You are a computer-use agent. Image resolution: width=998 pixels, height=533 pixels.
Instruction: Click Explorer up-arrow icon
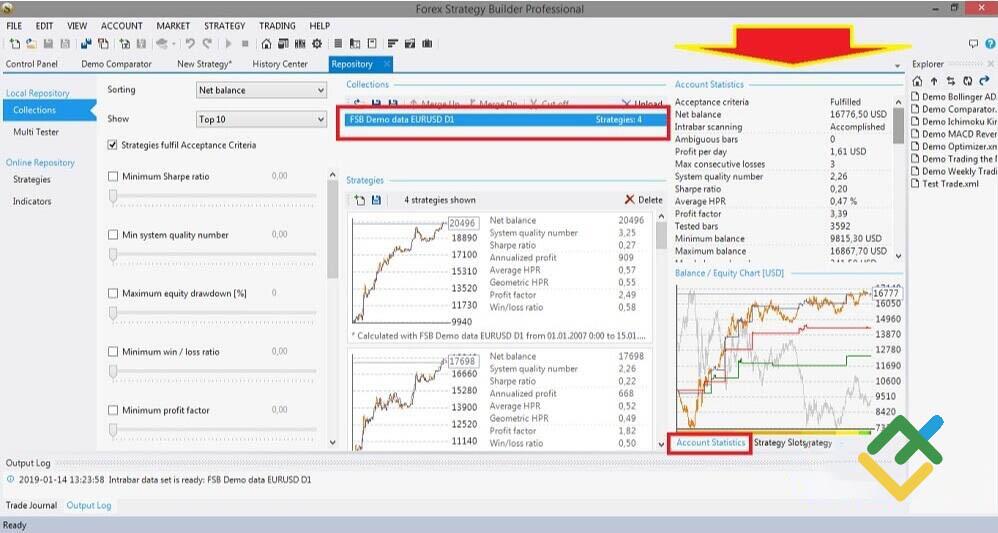pos(934,81)
